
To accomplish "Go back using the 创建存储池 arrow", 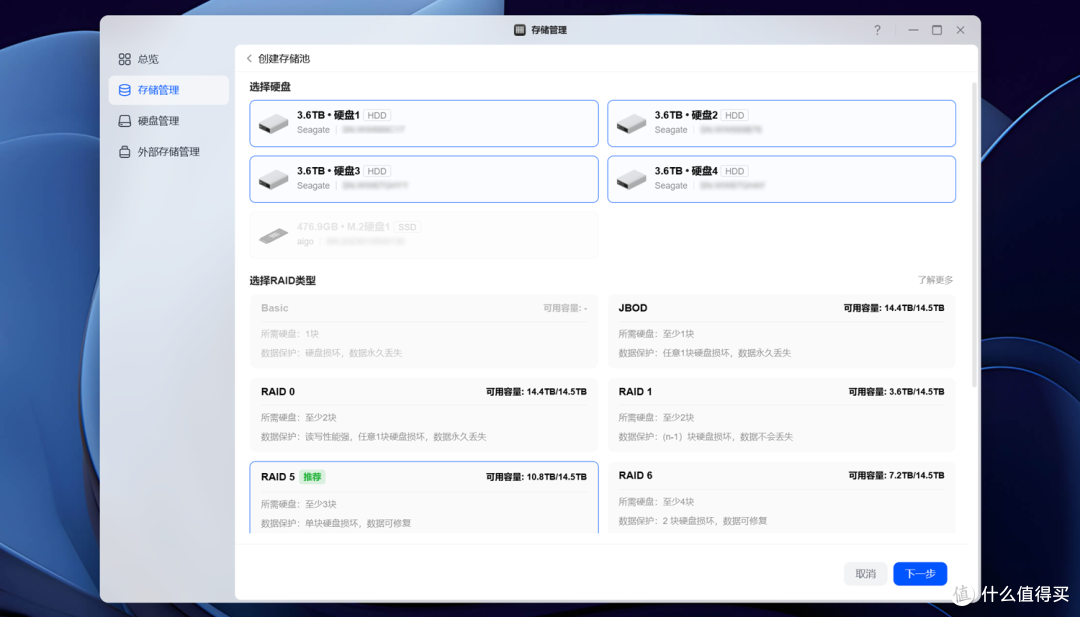I will pos(249,59).
